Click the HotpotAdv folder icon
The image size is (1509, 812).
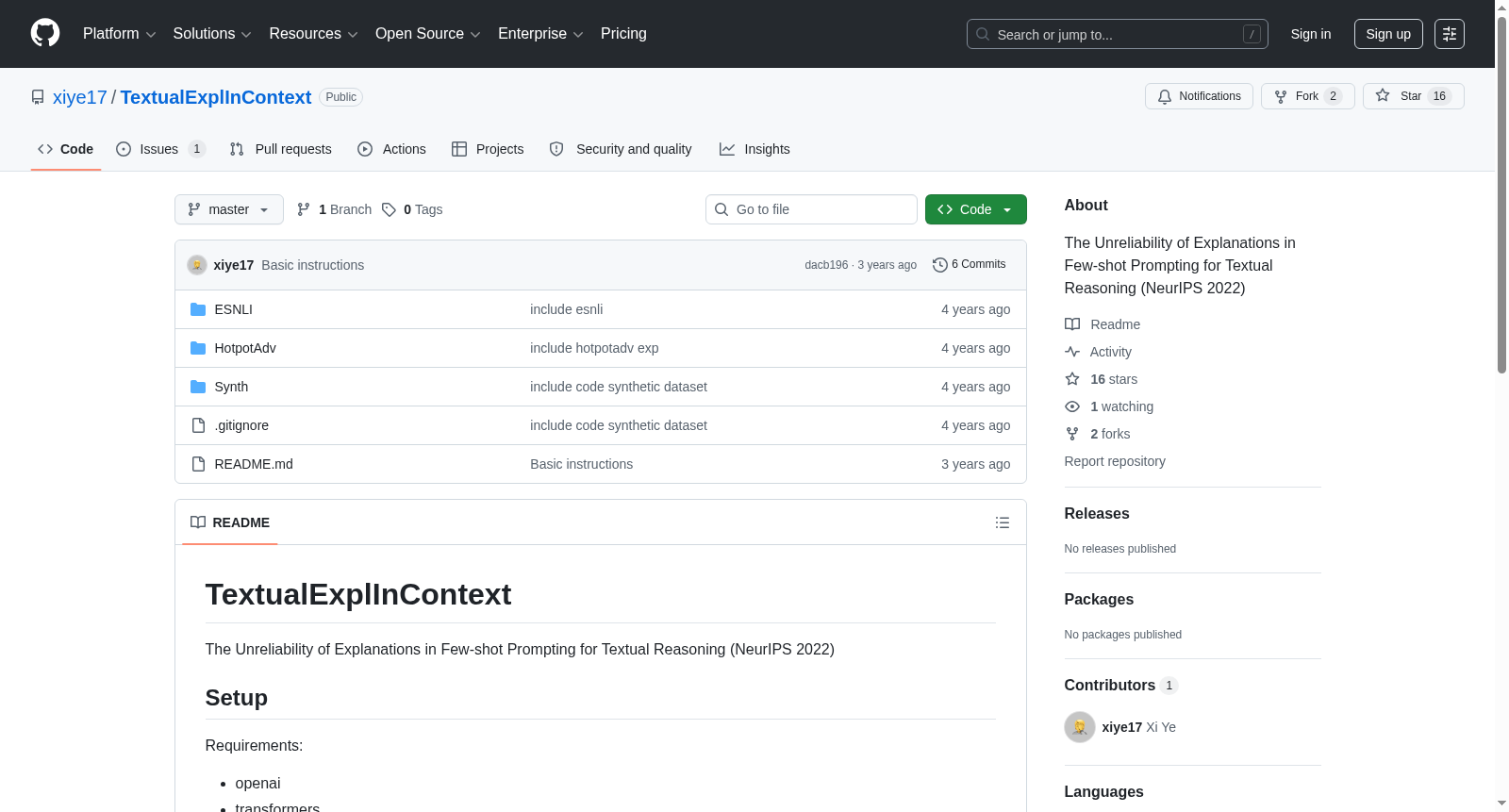coord(198,348)
